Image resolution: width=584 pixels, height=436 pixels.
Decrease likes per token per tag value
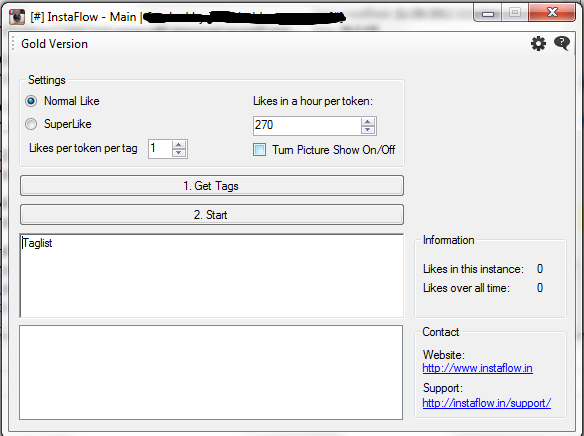tap(179, 153)
